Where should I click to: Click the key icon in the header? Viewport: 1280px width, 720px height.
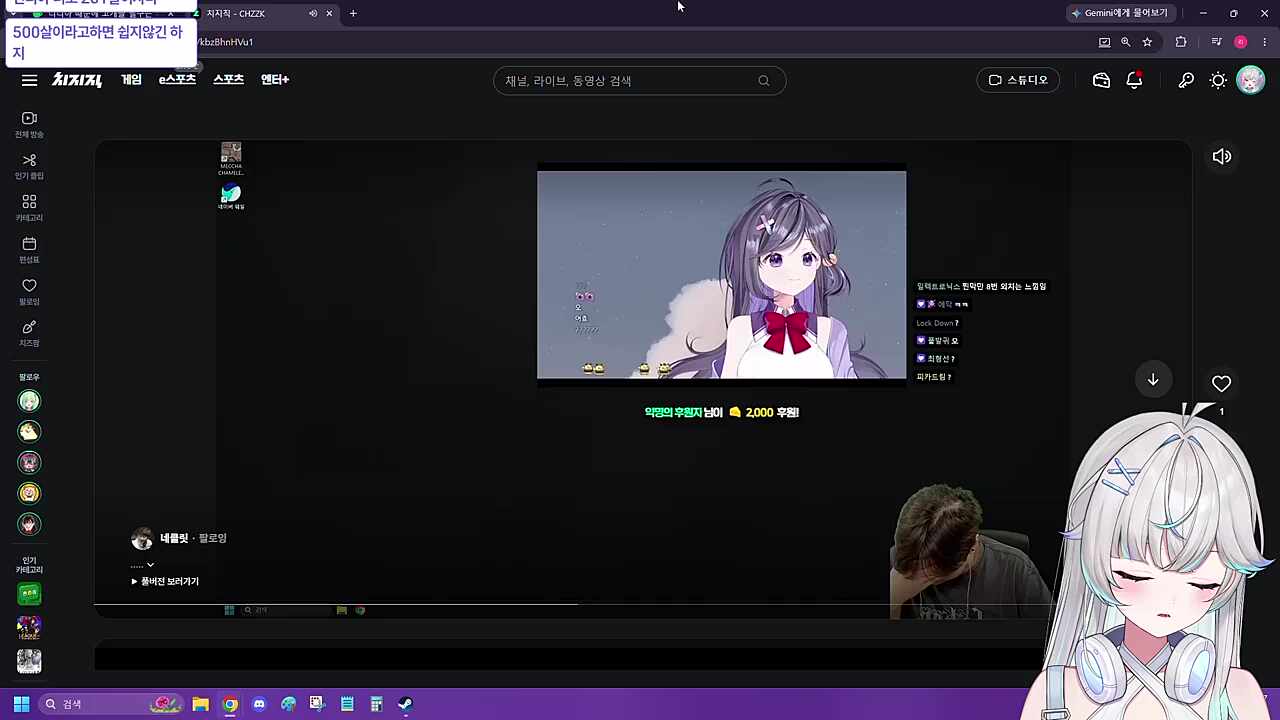(x=1186, y=80)
